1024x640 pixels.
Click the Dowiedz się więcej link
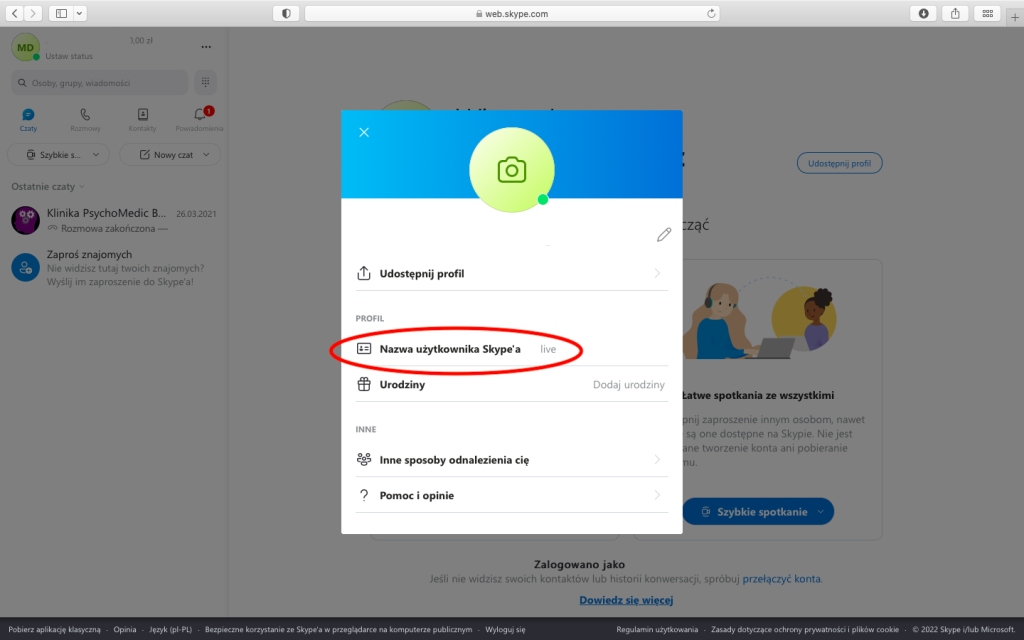tap(626, 600)
